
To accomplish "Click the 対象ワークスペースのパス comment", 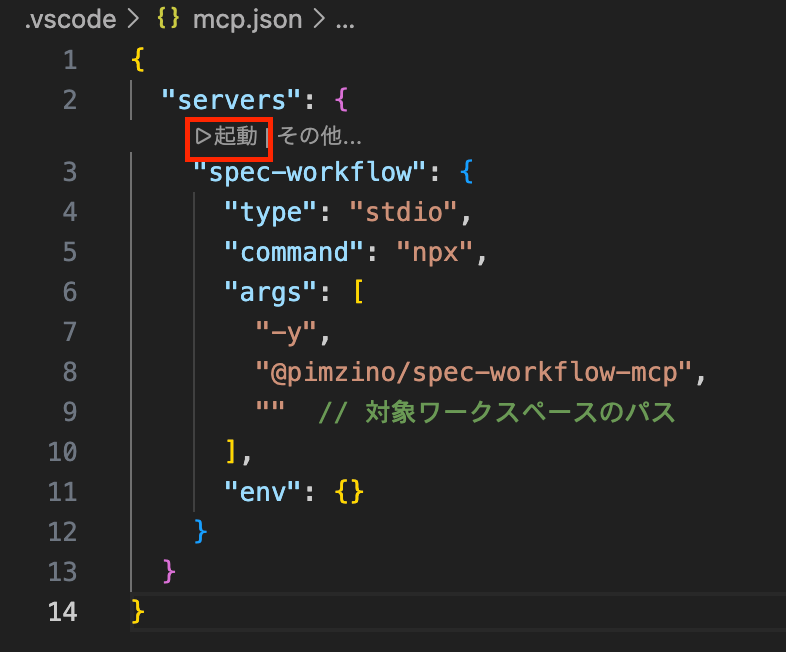I will click(x=497, y=412).
